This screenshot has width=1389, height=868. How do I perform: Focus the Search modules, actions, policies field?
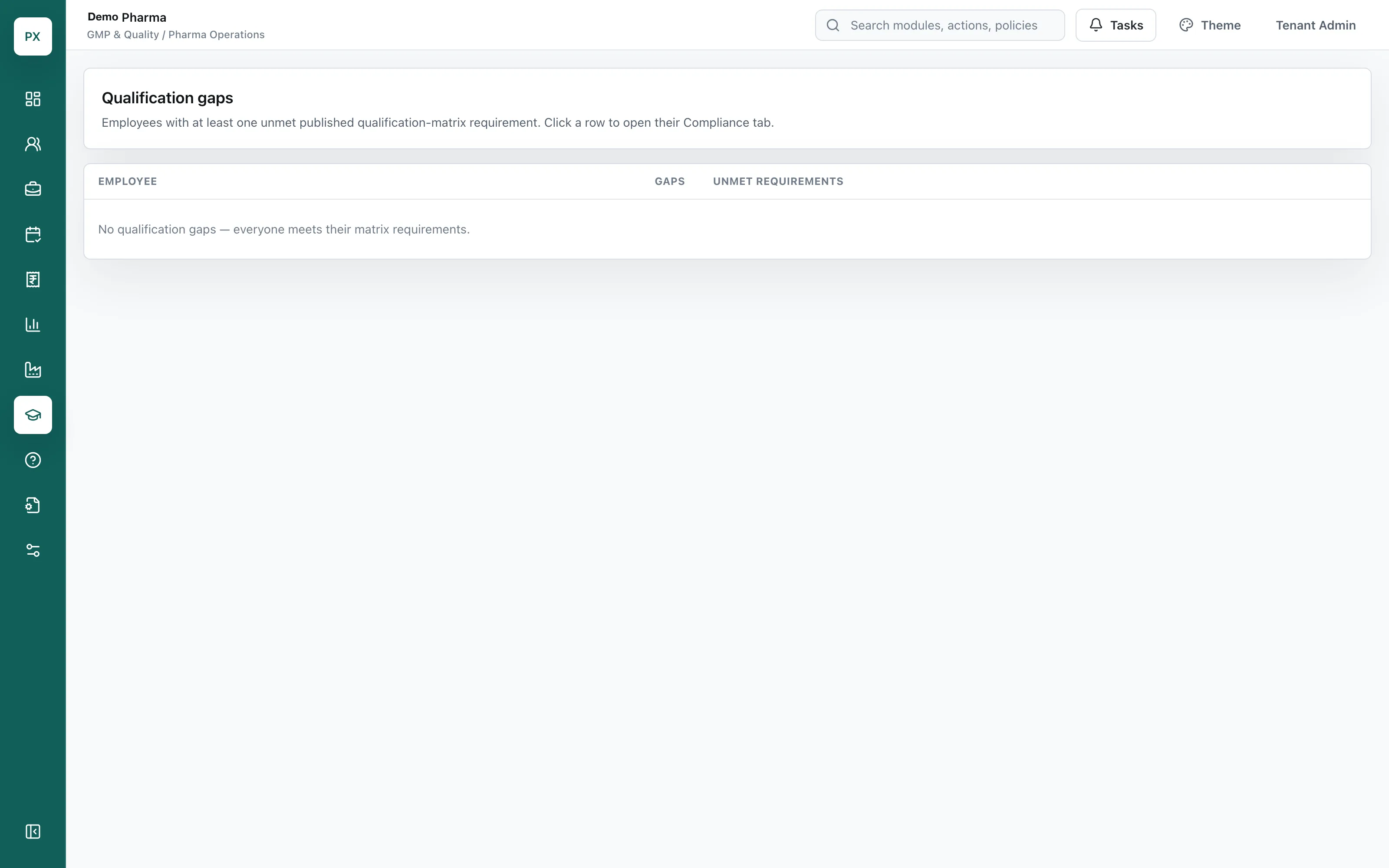coord(940,25)
